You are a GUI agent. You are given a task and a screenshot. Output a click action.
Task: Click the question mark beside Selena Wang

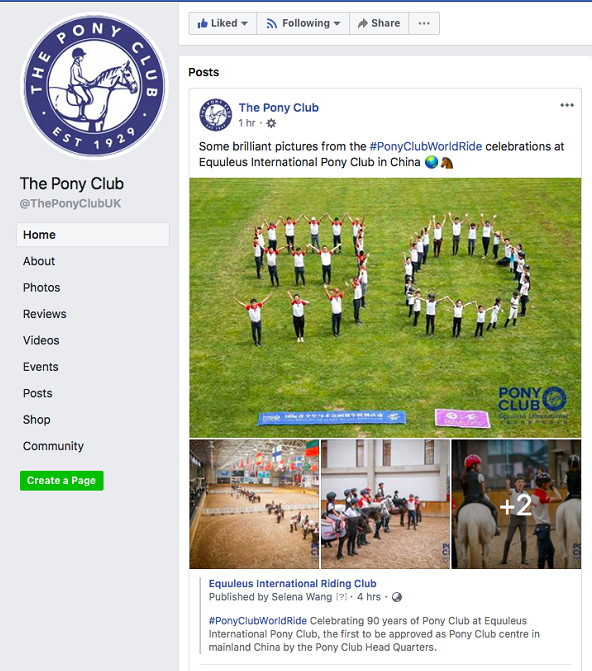[341, 597]
